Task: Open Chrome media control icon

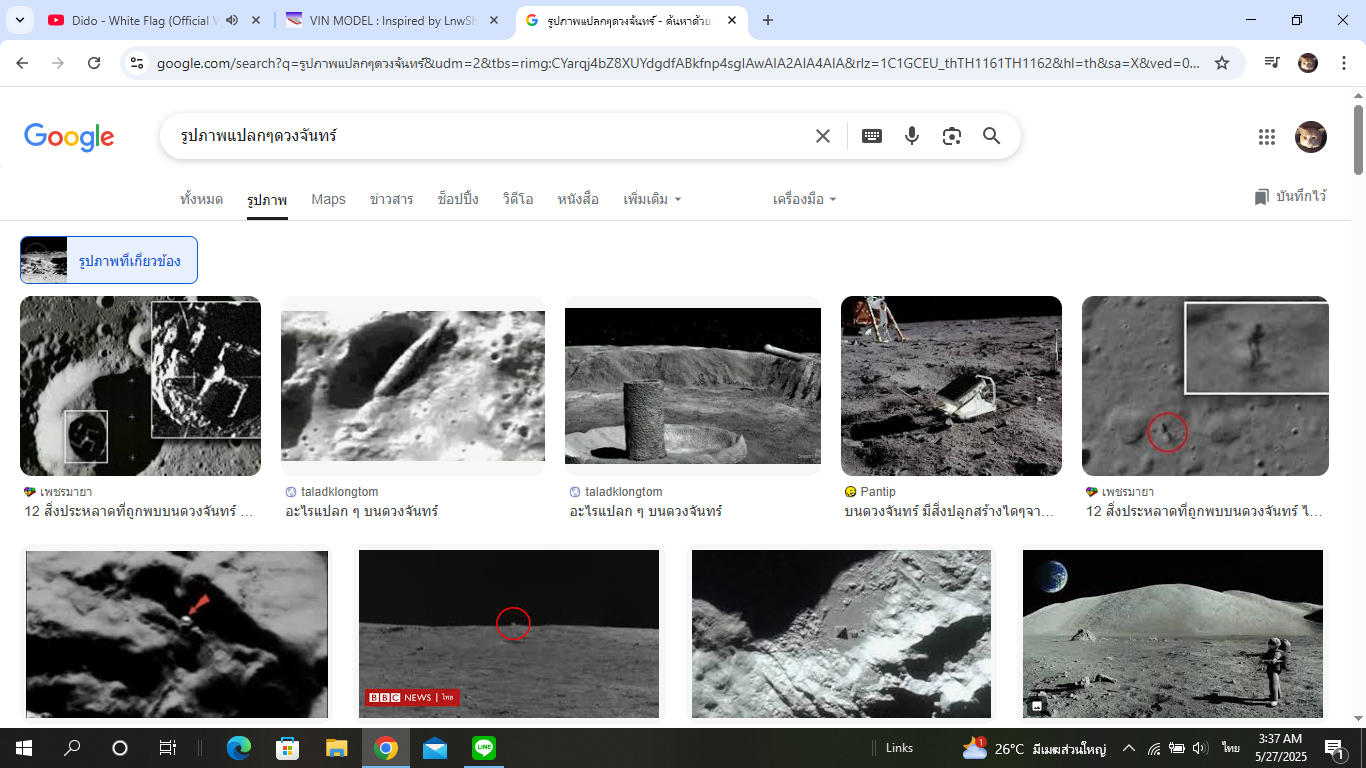Action: point(1272,63)
